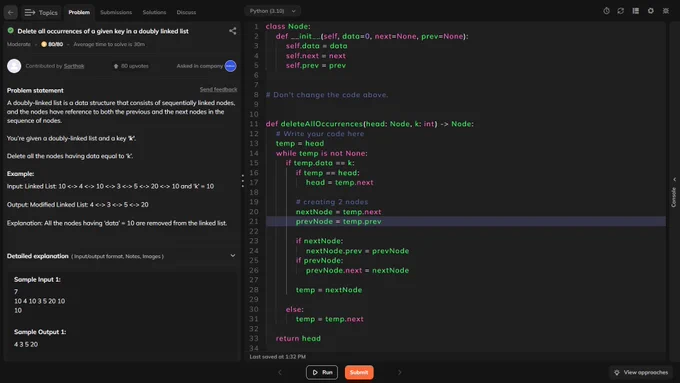The image size is (680, 383).
Task: Click the back arrow button
Action: pyautogui.click(x=10, y=12)
